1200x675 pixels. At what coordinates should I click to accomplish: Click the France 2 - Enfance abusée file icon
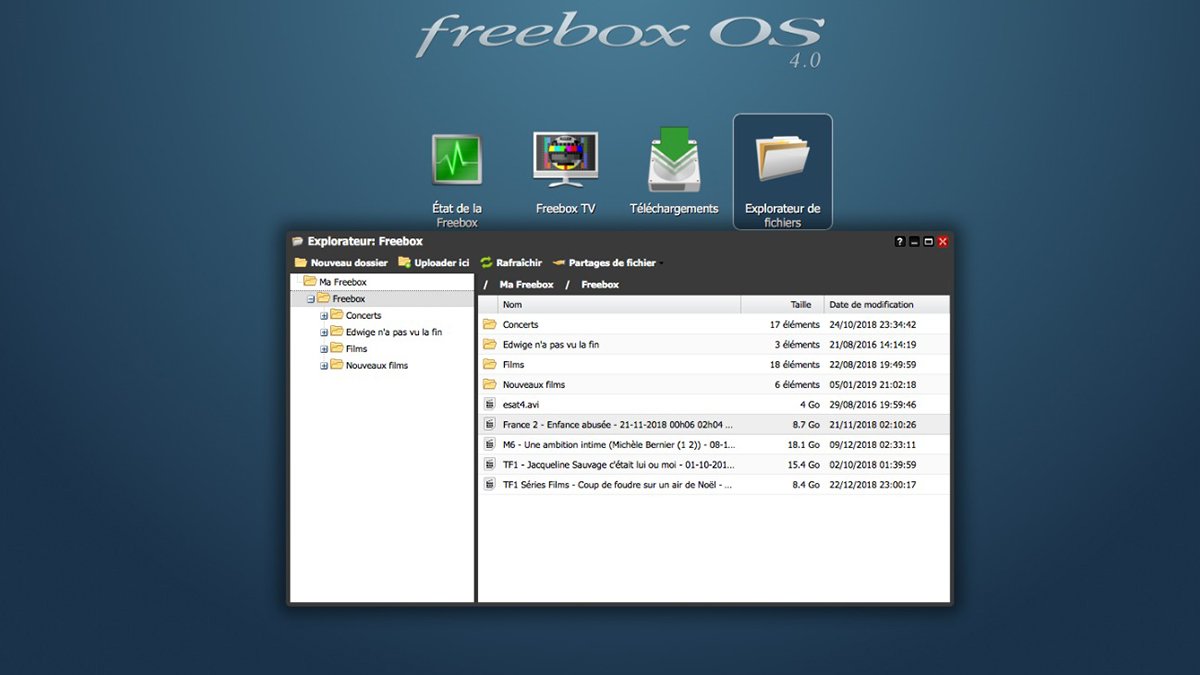(489, 424)
